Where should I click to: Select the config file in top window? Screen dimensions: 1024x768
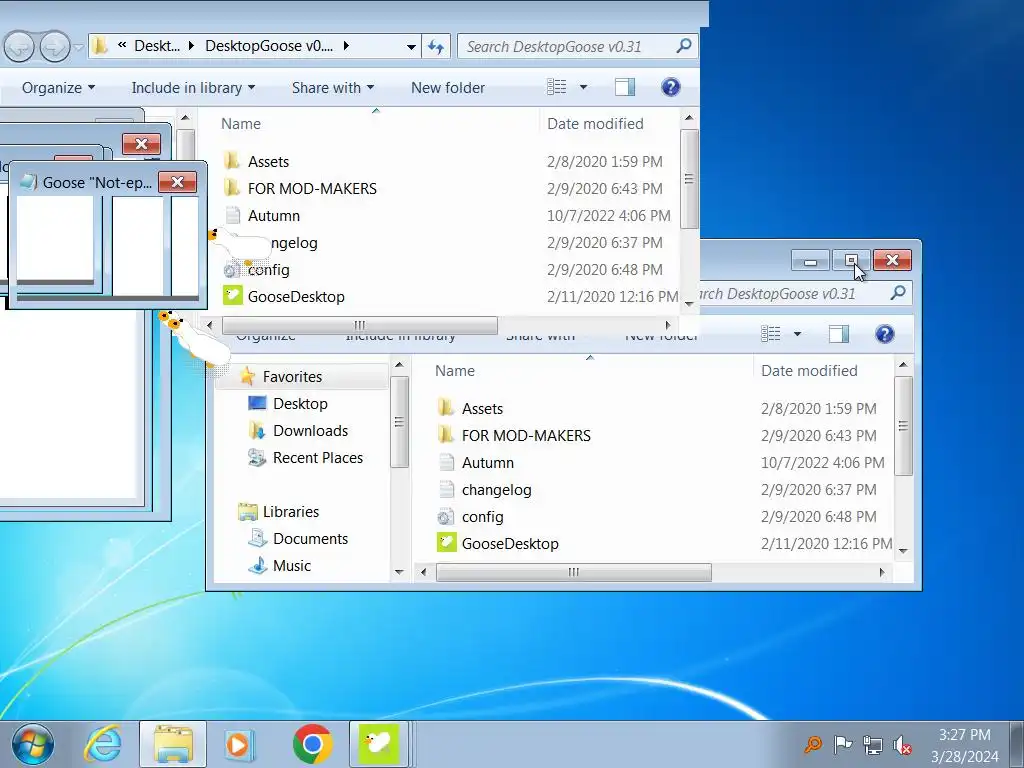click(268, 270)
